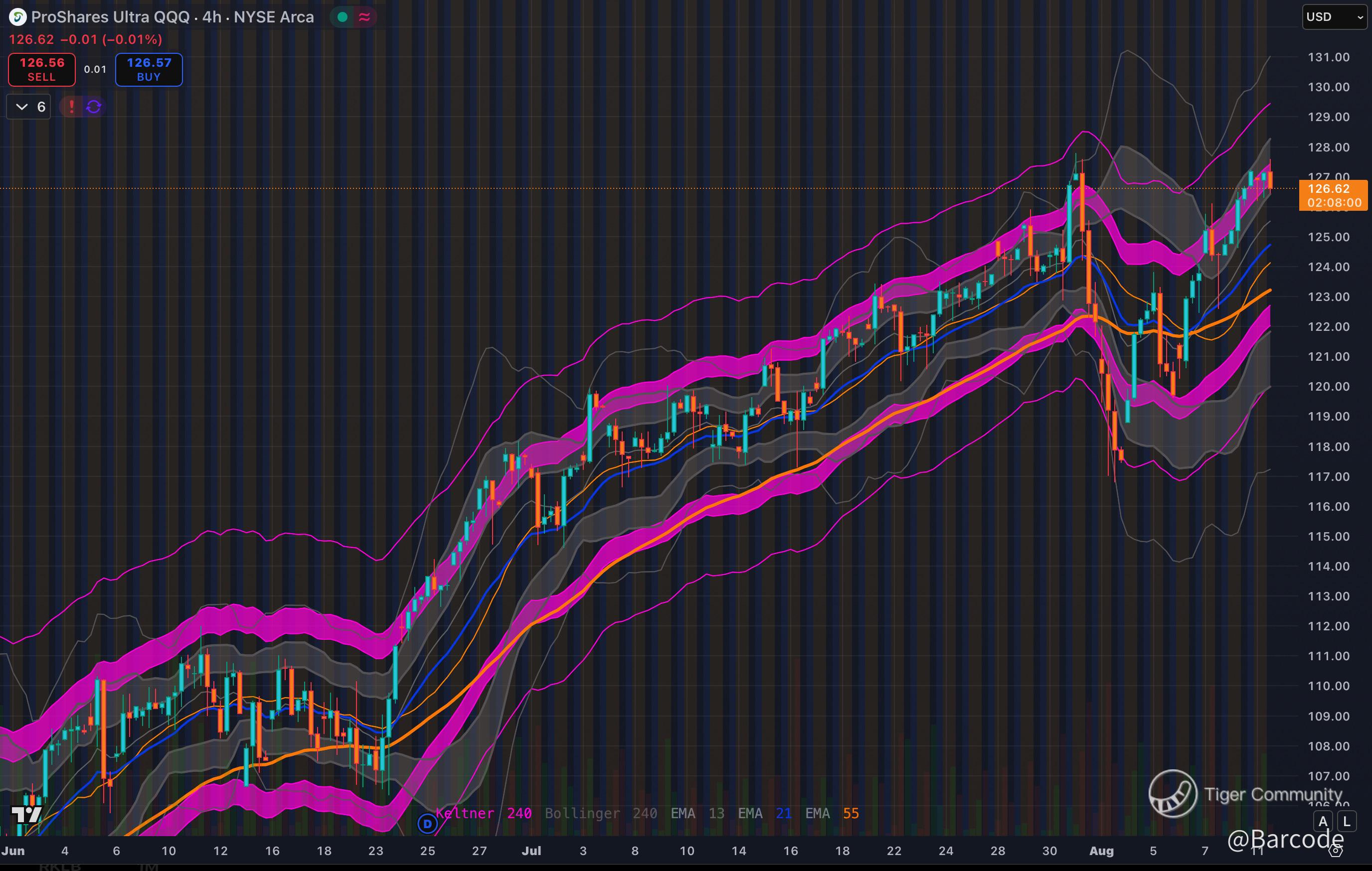1372x871 pixels.
Task: Click the TradingView logo at bottom left
Action: (25, 815)
